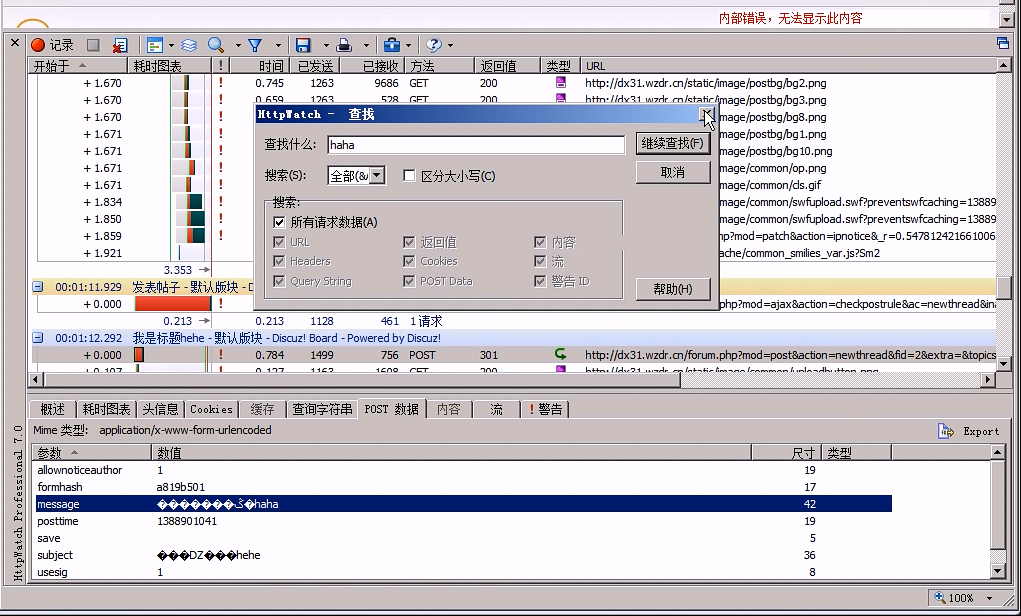This screenshot has width=1021, height=616.
Task: Click the funnel Filter icon
Action: pyautogui.click(x=255, y=45)
